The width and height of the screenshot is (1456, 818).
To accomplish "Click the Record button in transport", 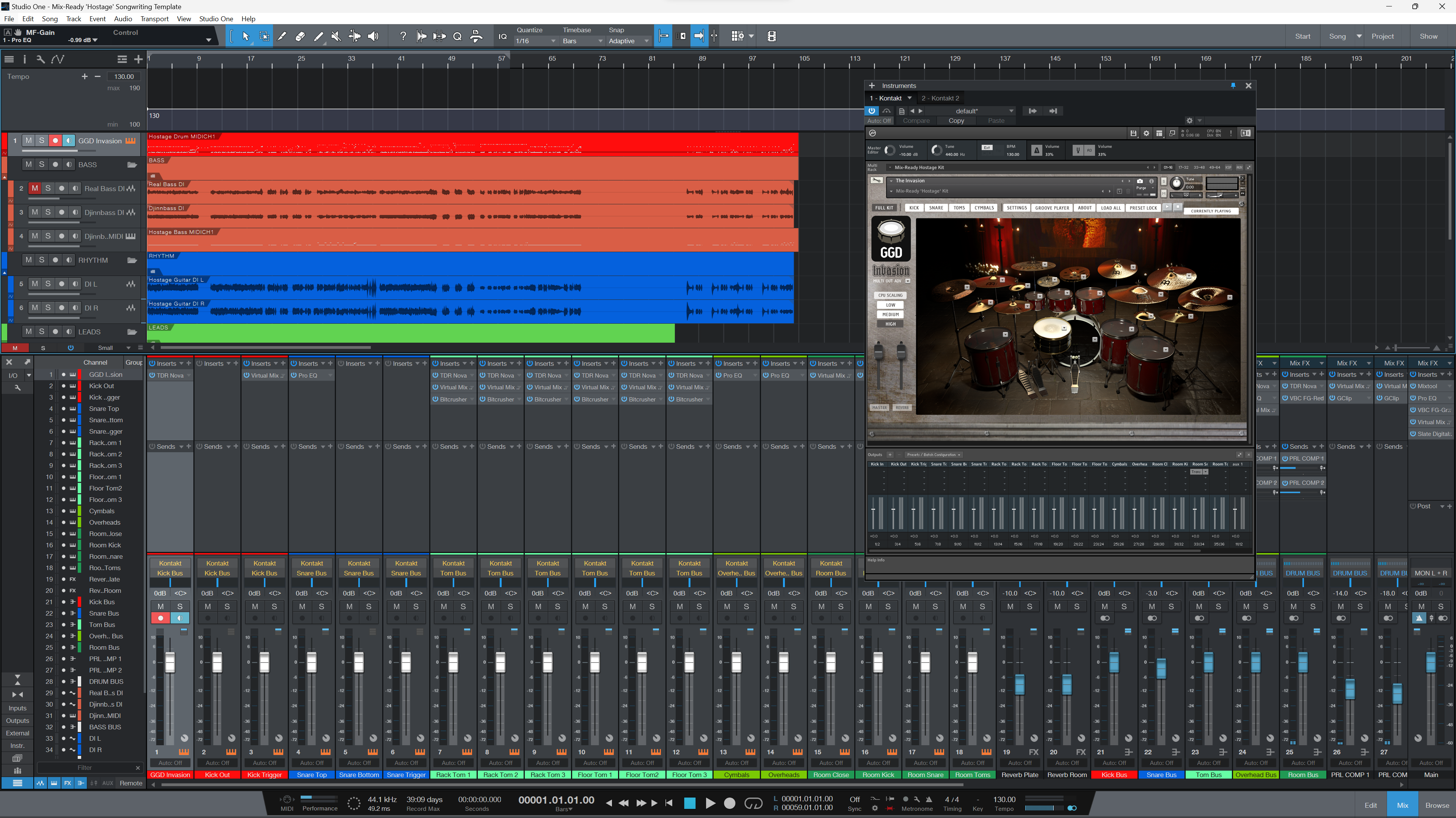I will click(730, 803).
